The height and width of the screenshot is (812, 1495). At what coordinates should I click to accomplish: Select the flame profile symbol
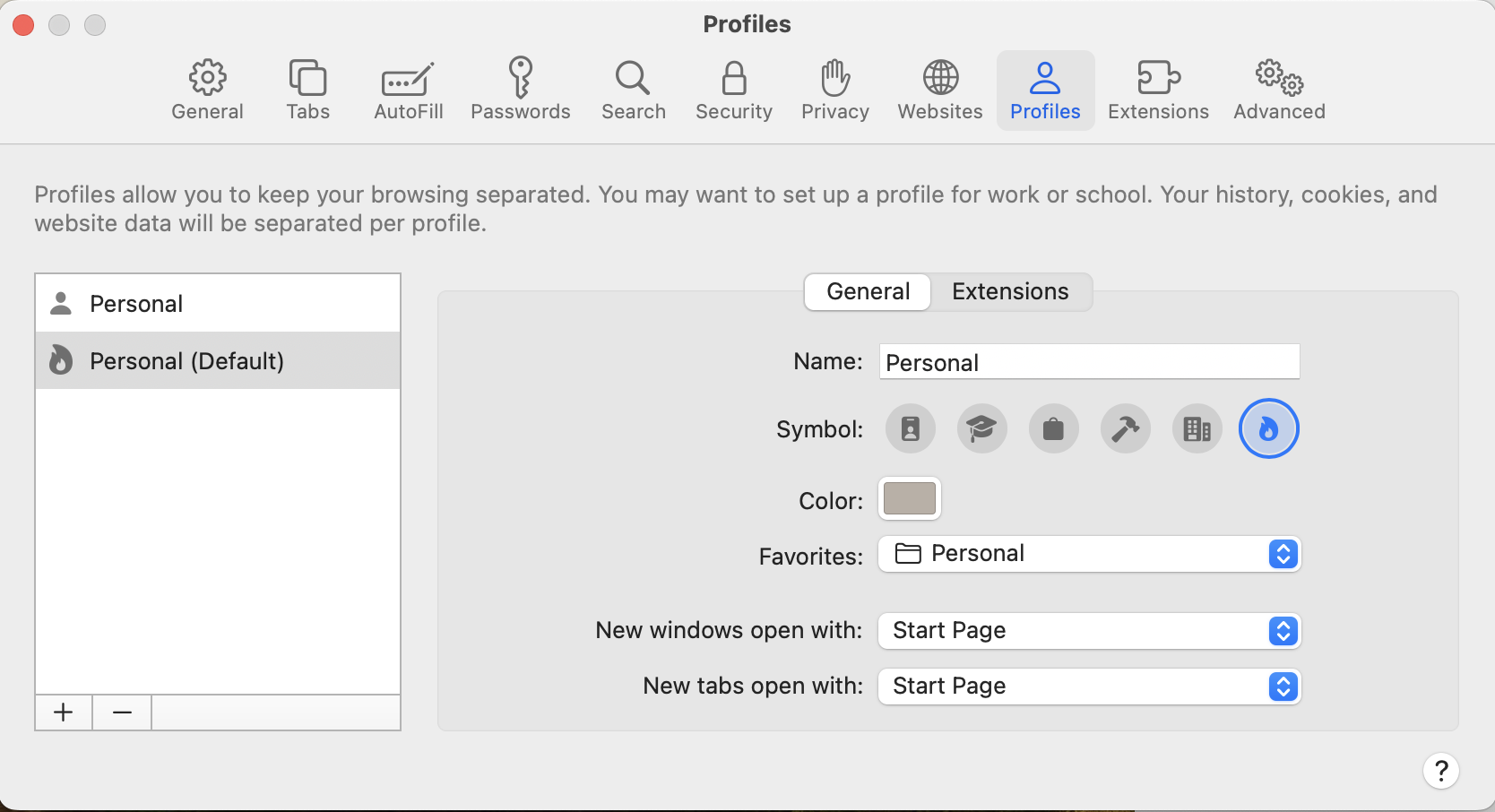[x=1268, y=428]
